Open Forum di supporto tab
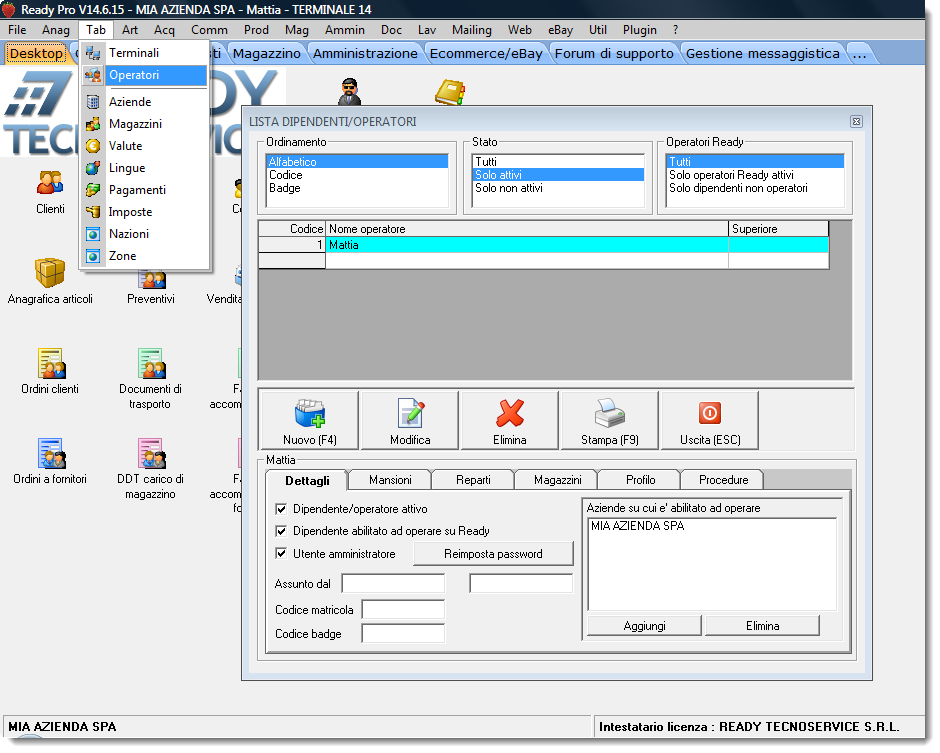 [614, 54]
